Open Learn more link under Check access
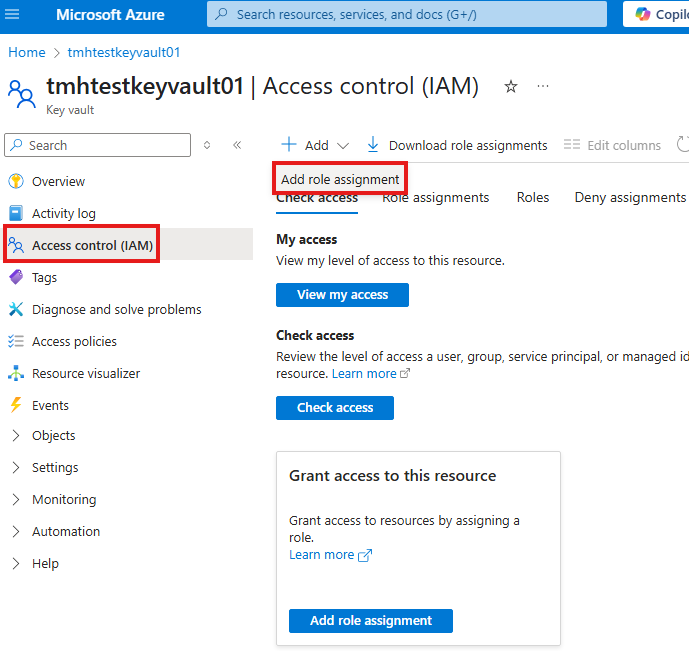This screenshot has width=689, height=651. [x=364, y=373]
